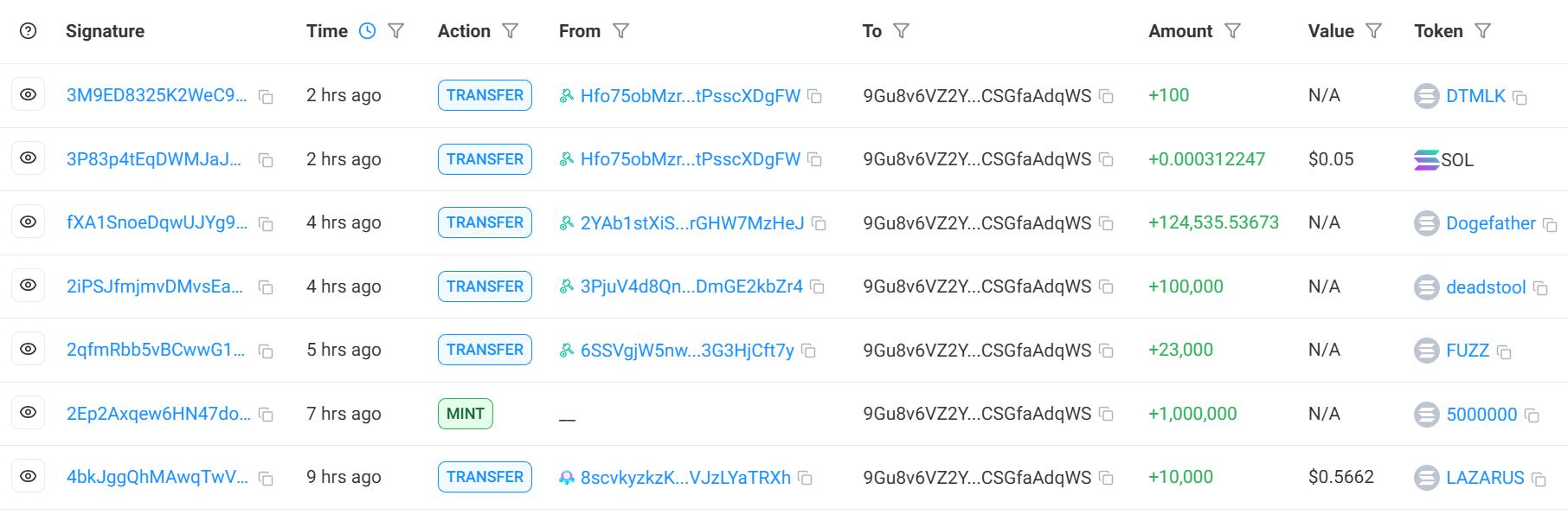Toggle the clock icon beside Time
Image resolution: width=1568 pixels, height=515 pixels.
[368, 31]
